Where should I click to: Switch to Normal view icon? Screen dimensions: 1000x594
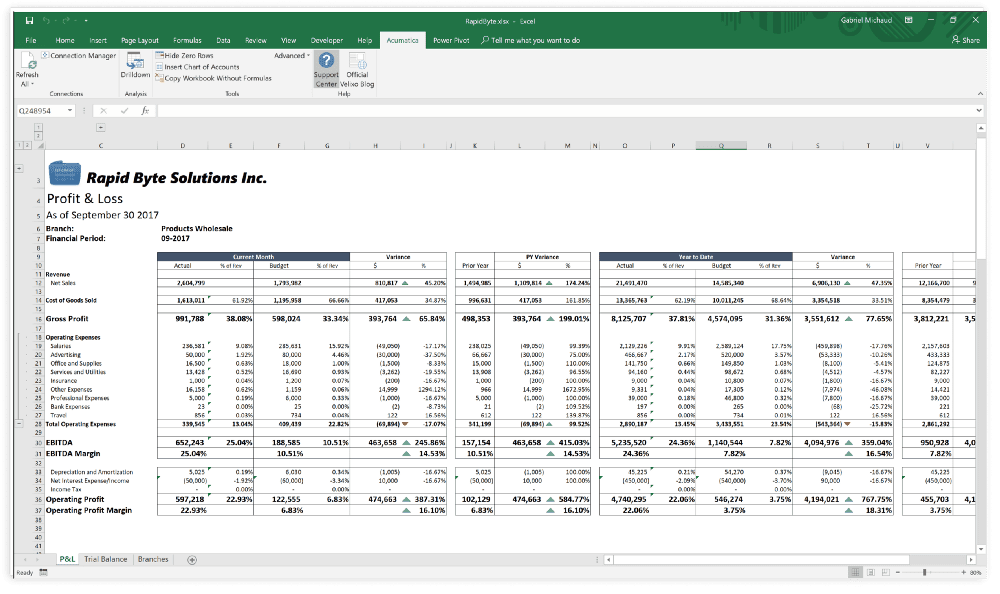[x=855, y=573]
